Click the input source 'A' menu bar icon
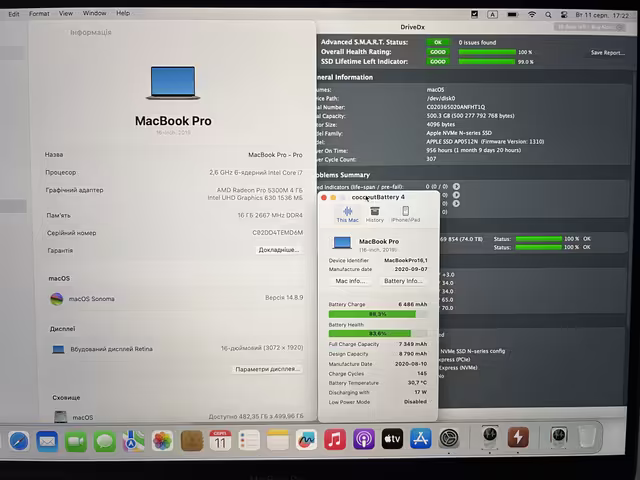This screenshot has width=640, height=480. click(x=492, y=15)
